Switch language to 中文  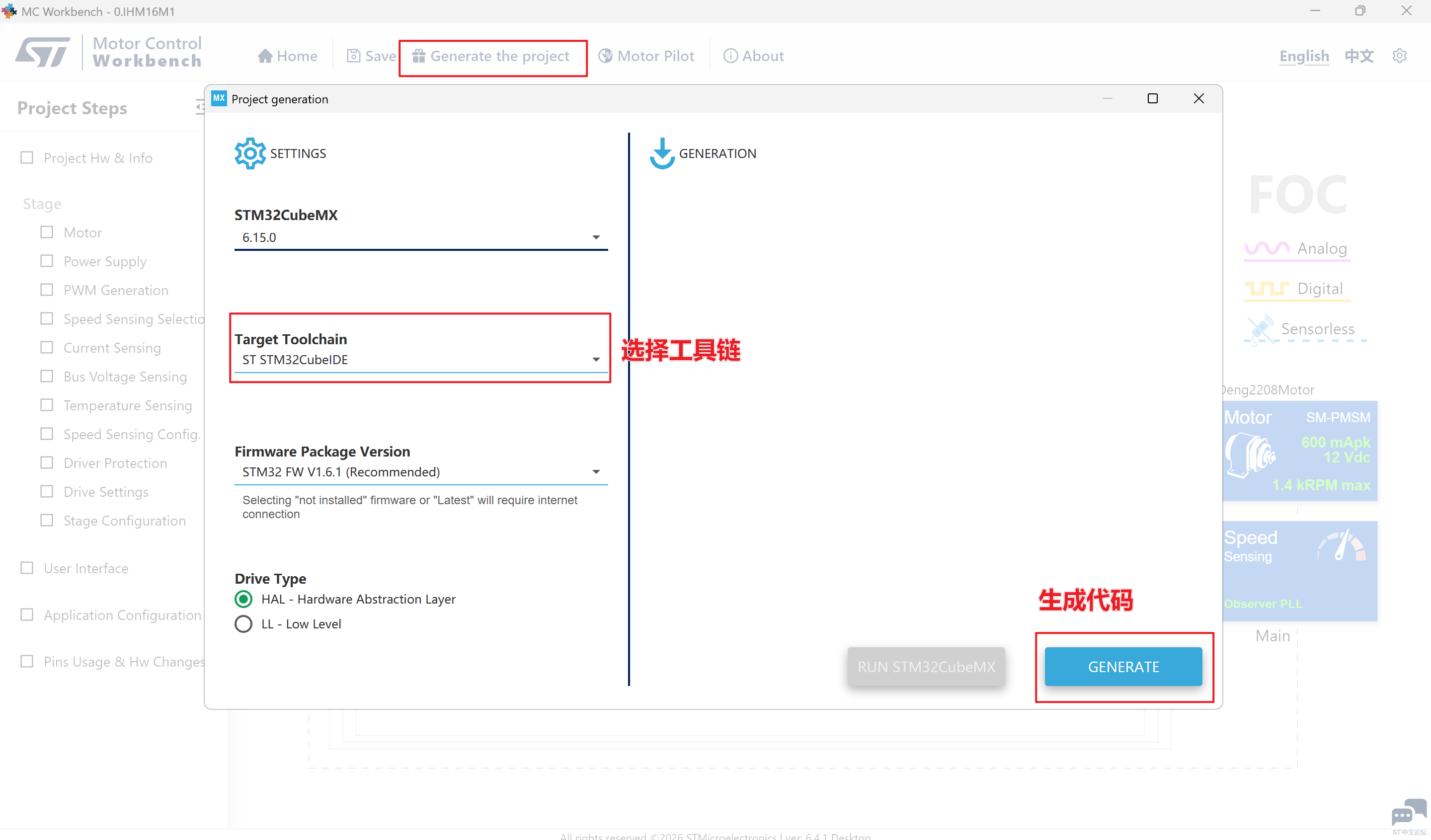pos(1359,56)
